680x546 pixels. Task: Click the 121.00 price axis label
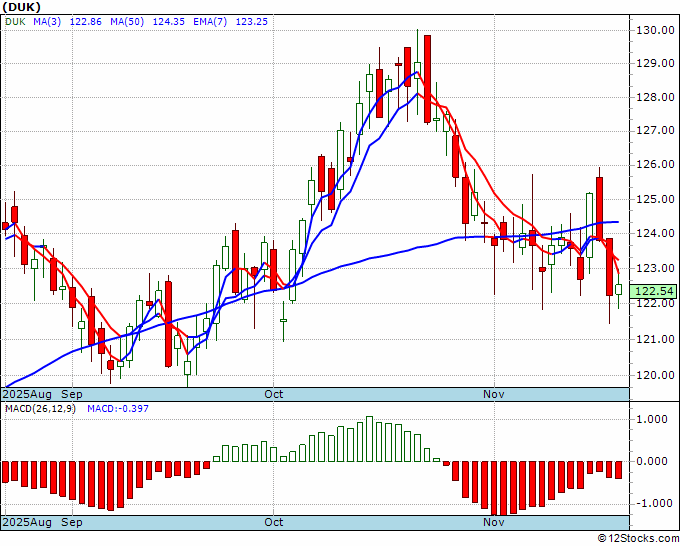pyautogui.click(x=655, y=339)
